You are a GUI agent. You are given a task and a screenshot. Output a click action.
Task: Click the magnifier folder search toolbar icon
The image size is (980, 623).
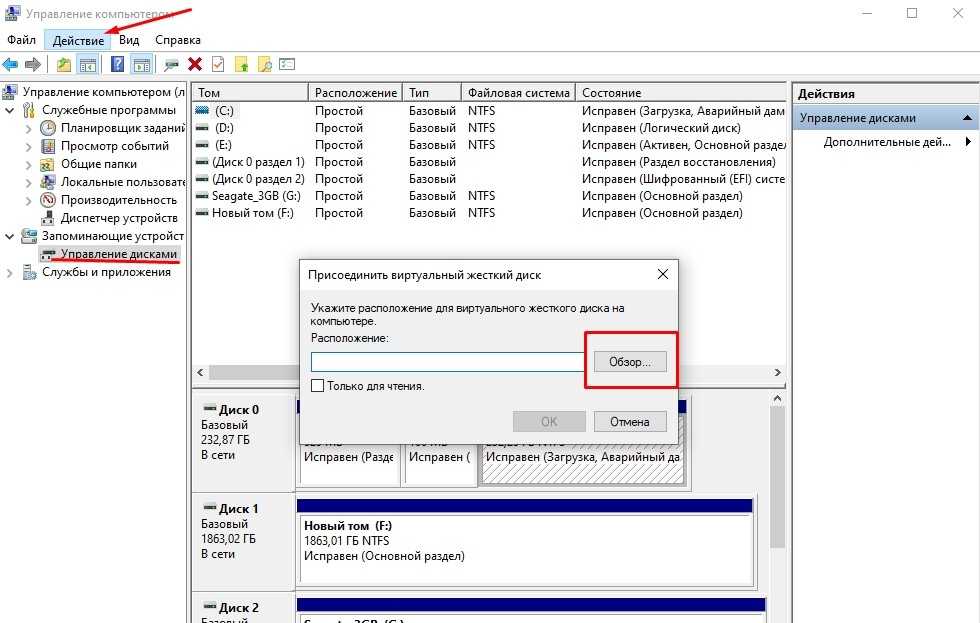pyautogui.click(x=264, y=65)
